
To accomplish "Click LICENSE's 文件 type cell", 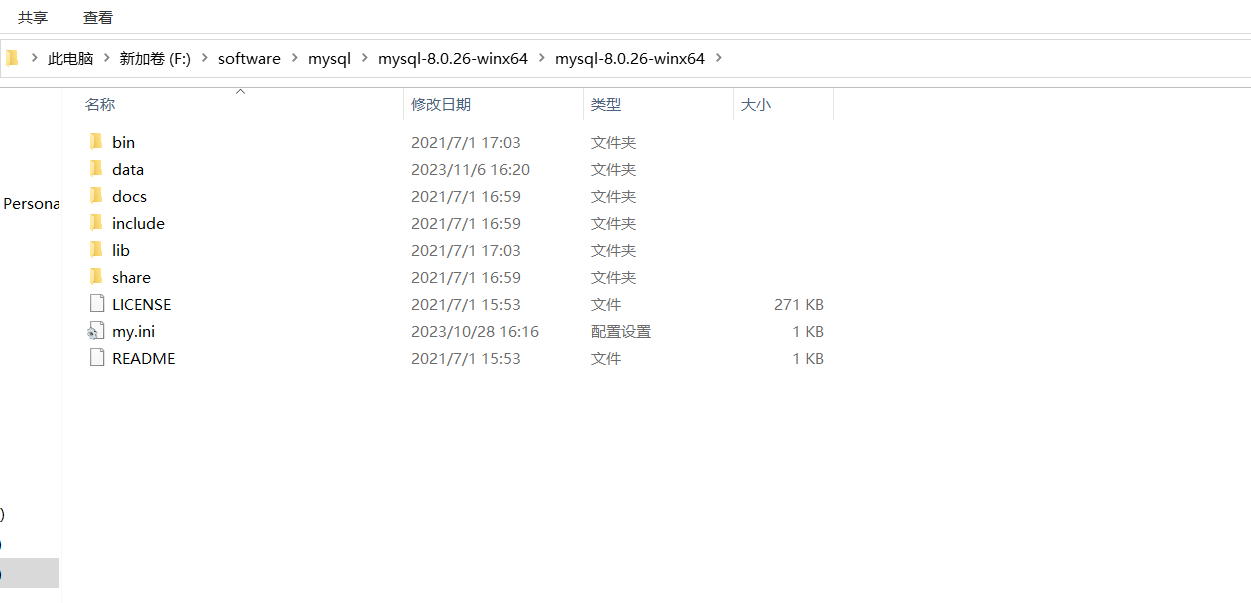I will 606,304.
